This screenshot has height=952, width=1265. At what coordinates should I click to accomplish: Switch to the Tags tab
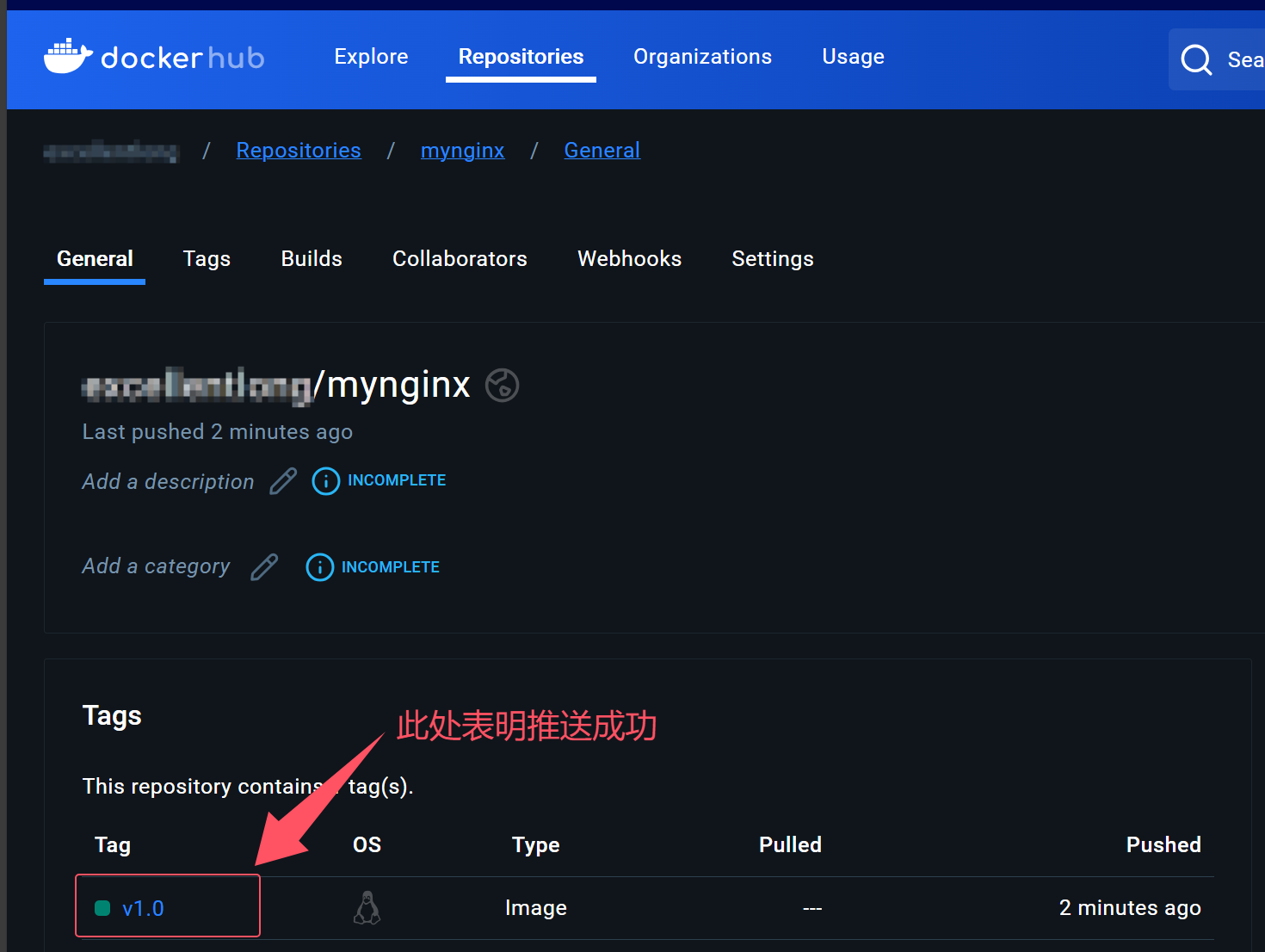click(207, 259)
